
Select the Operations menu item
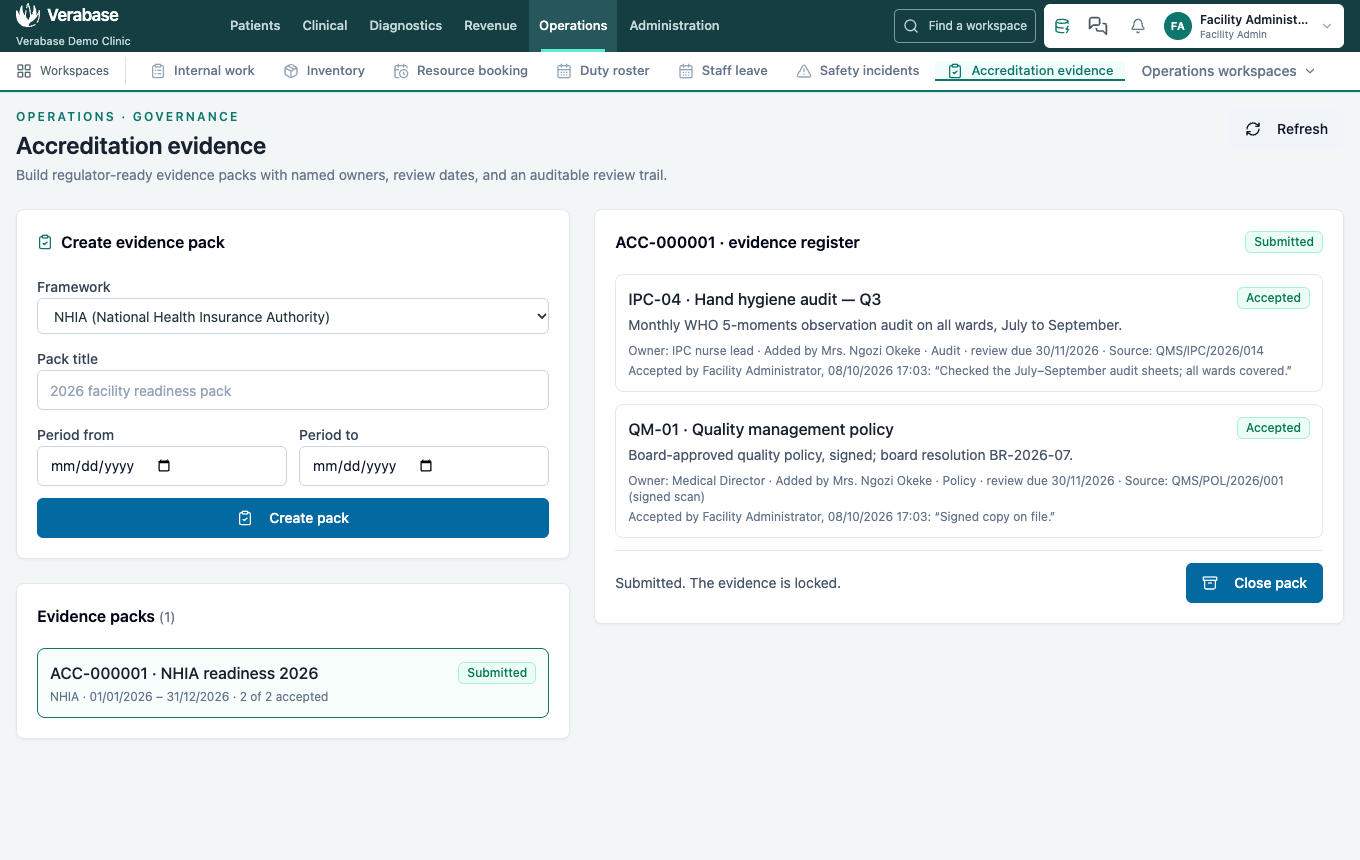[573, 26]
